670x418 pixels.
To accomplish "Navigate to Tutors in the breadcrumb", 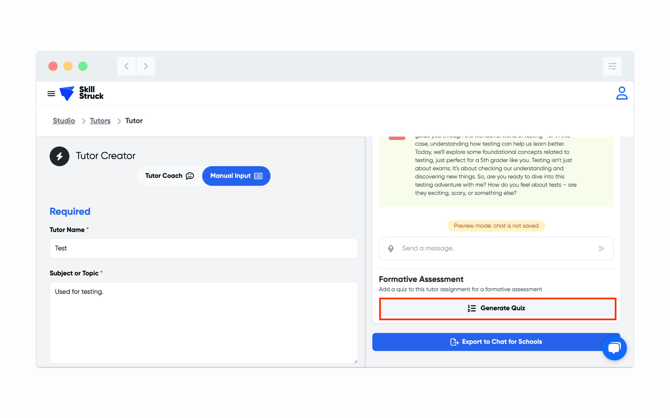I will click(x=100, y=121).
